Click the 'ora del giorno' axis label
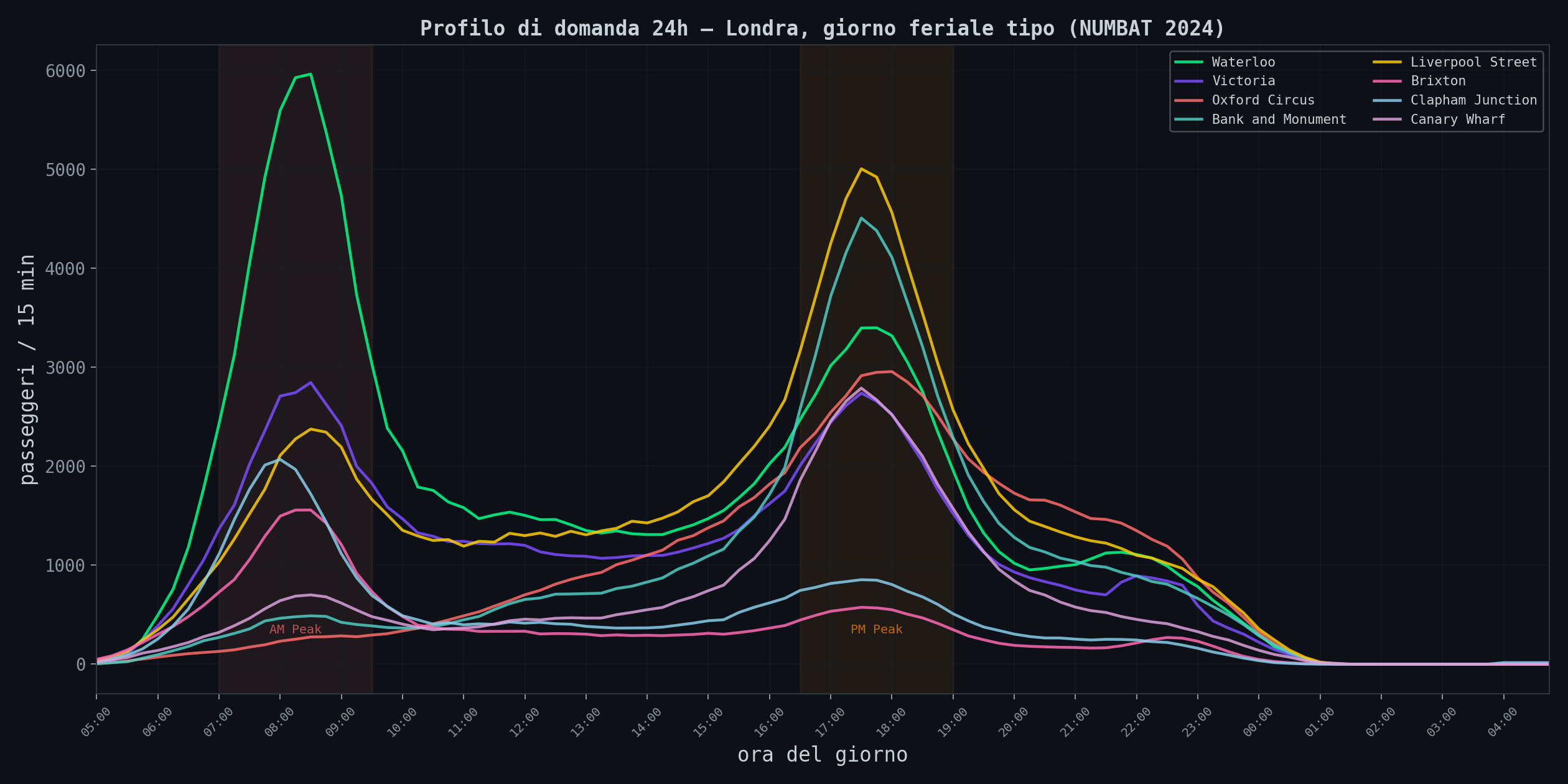 (822, 755)
